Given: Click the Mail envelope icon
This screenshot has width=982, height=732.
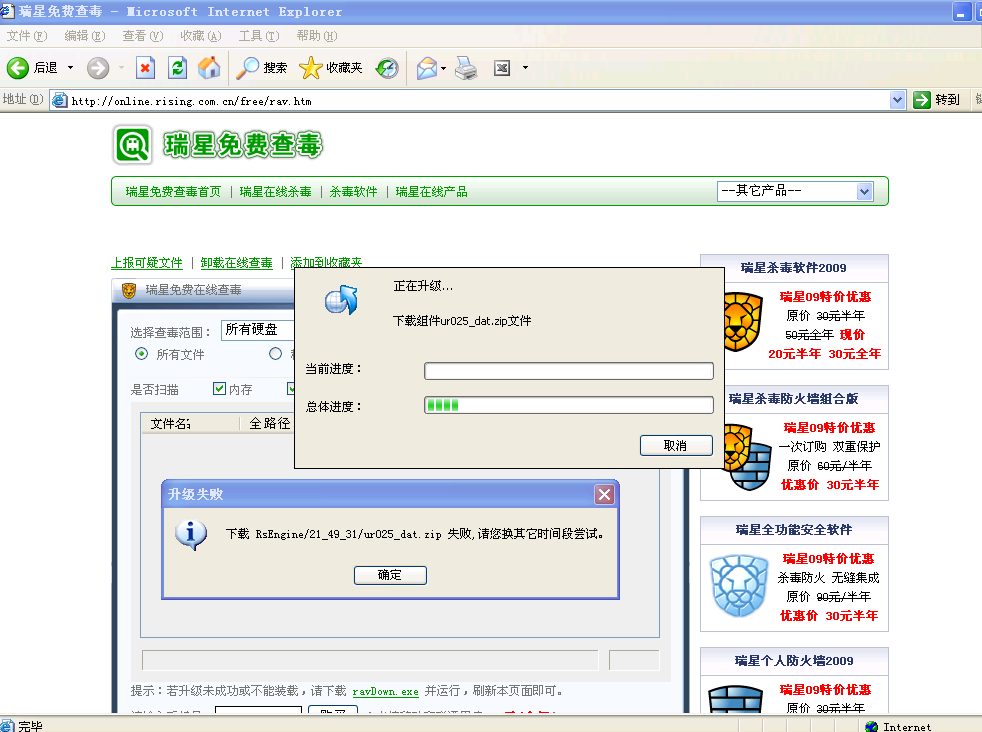Looking at the screenshot, I should tap(427, 68).
